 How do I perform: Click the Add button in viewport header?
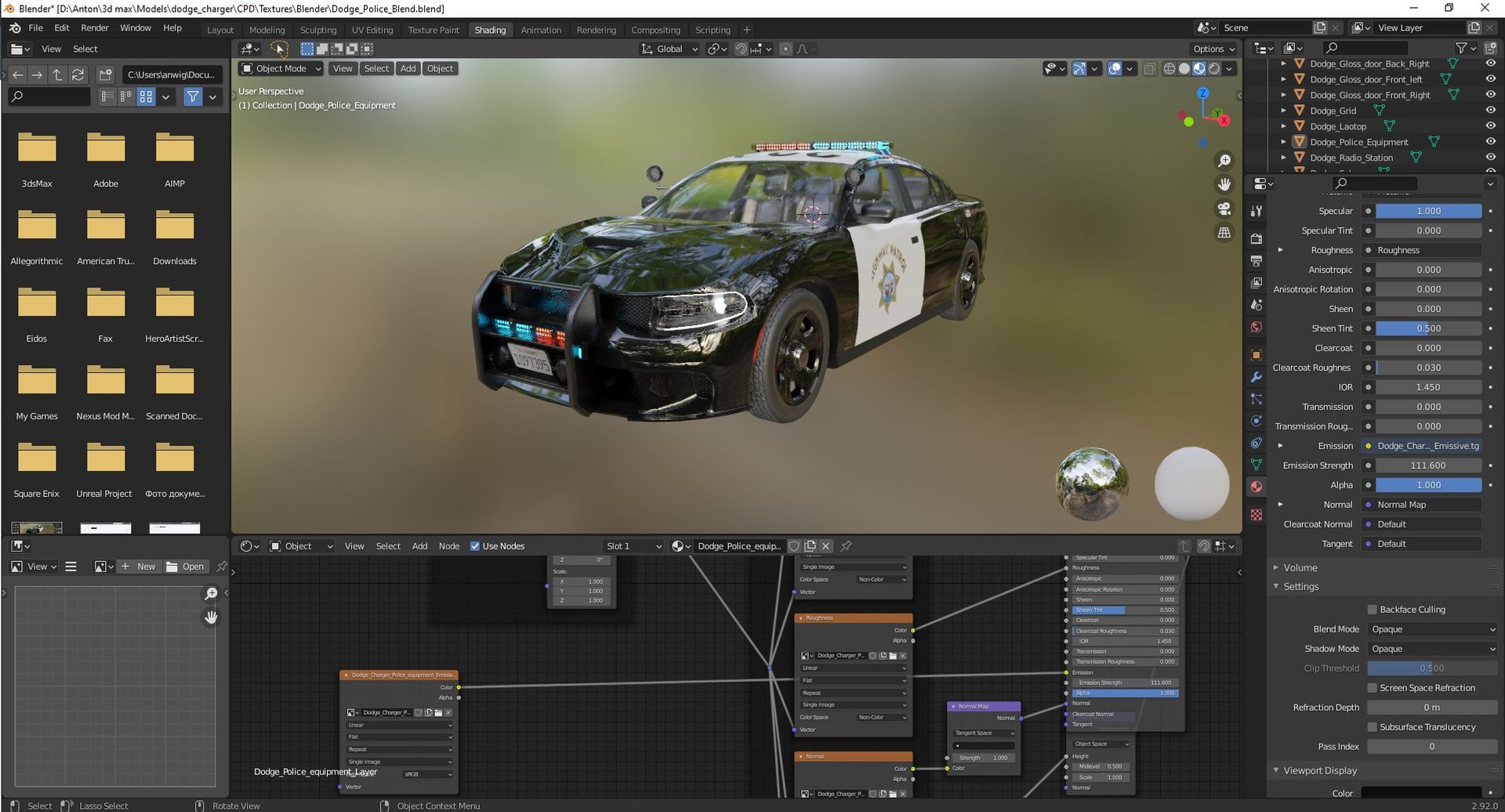(408, 69)
